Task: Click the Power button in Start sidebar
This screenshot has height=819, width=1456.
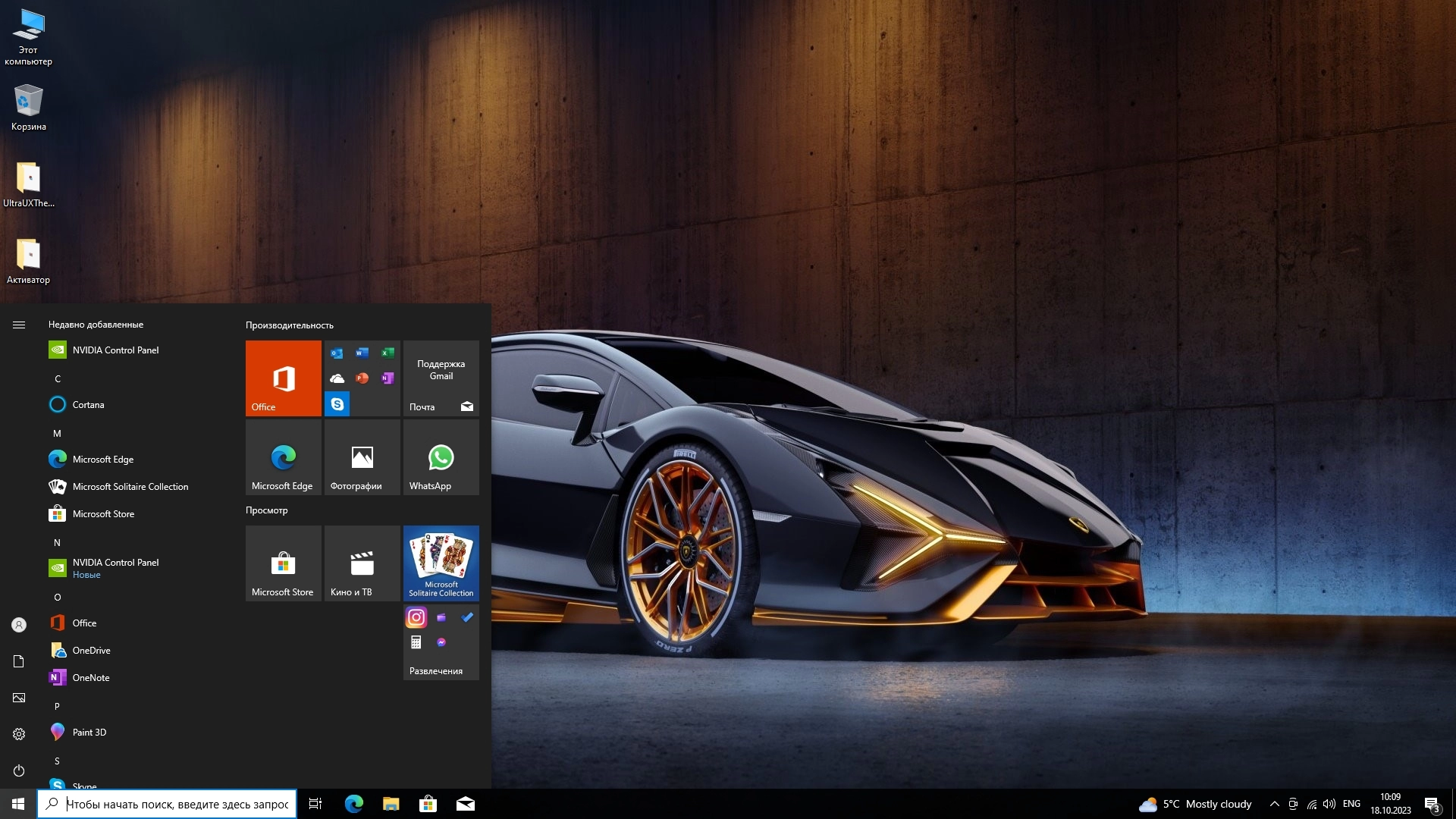Action: [x=19, y=770]
